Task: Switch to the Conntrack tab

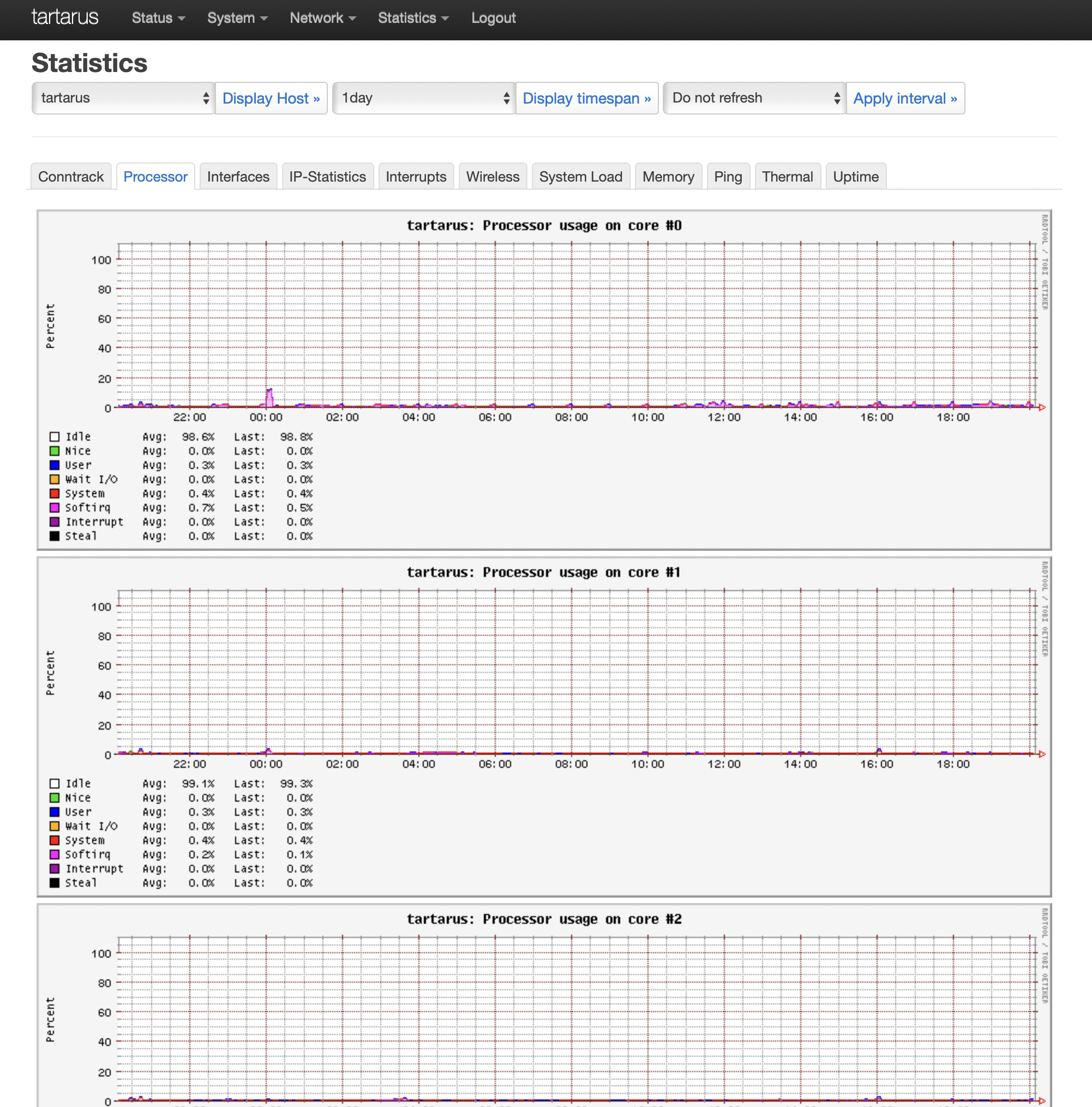Action: [71, 177]
